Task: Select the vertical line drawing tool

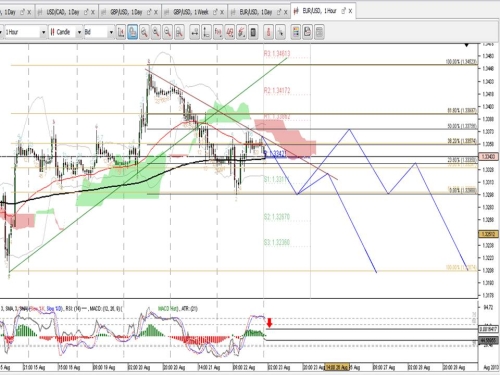Action: pos(206,32)
